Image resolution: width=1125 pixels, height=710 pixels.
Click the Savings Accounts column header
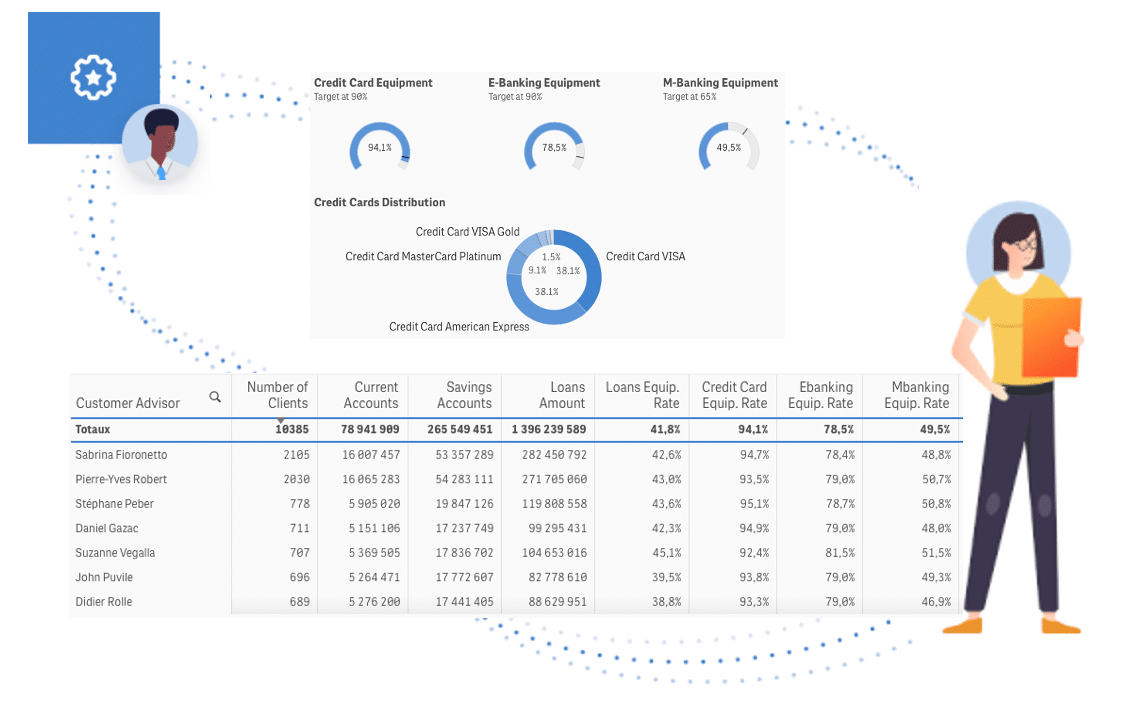point(464,395)
